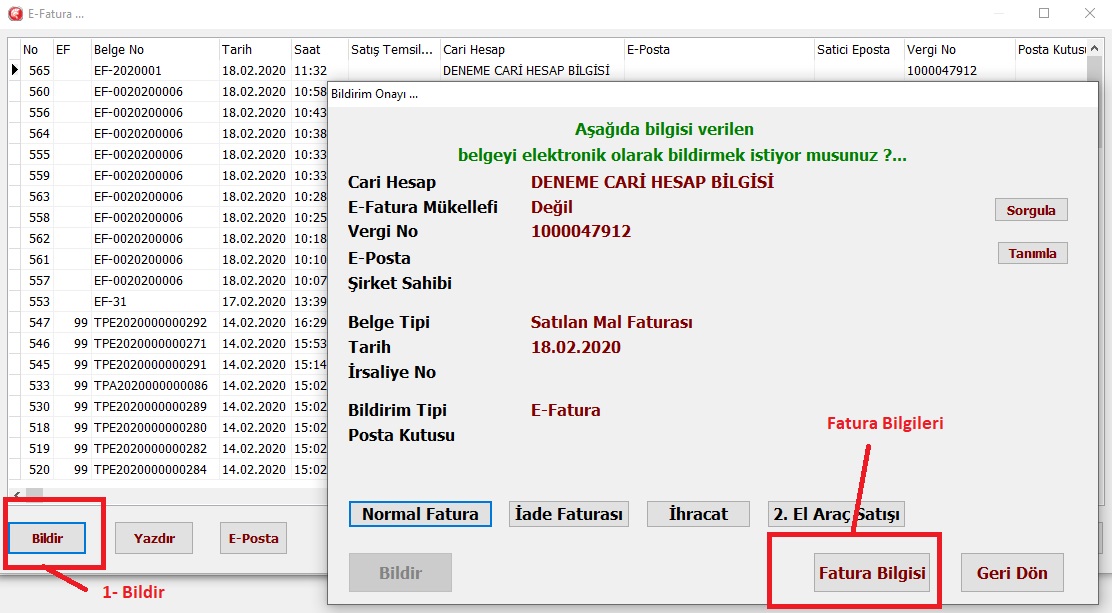Click the Vergi No column header

tap(956, 49)
